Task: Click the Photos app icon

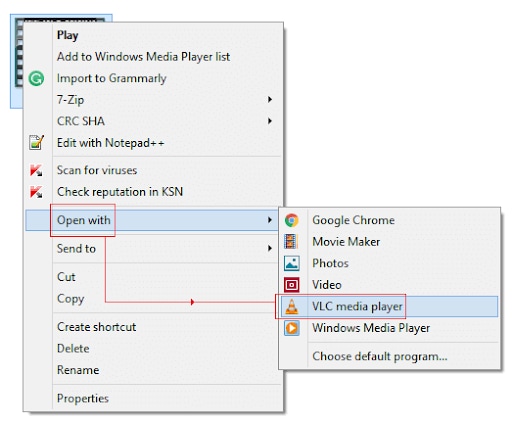Action: click(x=292, y=263)
